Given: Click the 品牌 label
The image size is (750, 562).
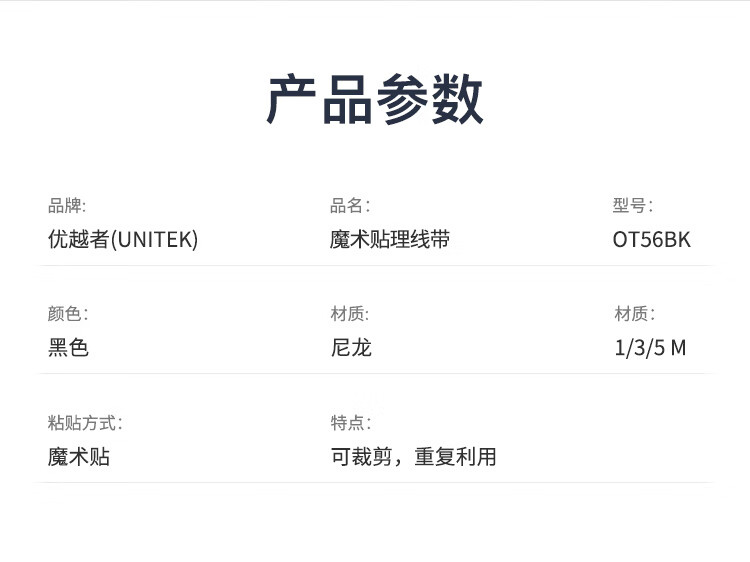Looking at the screenshot, I should (x=67, y=206).
